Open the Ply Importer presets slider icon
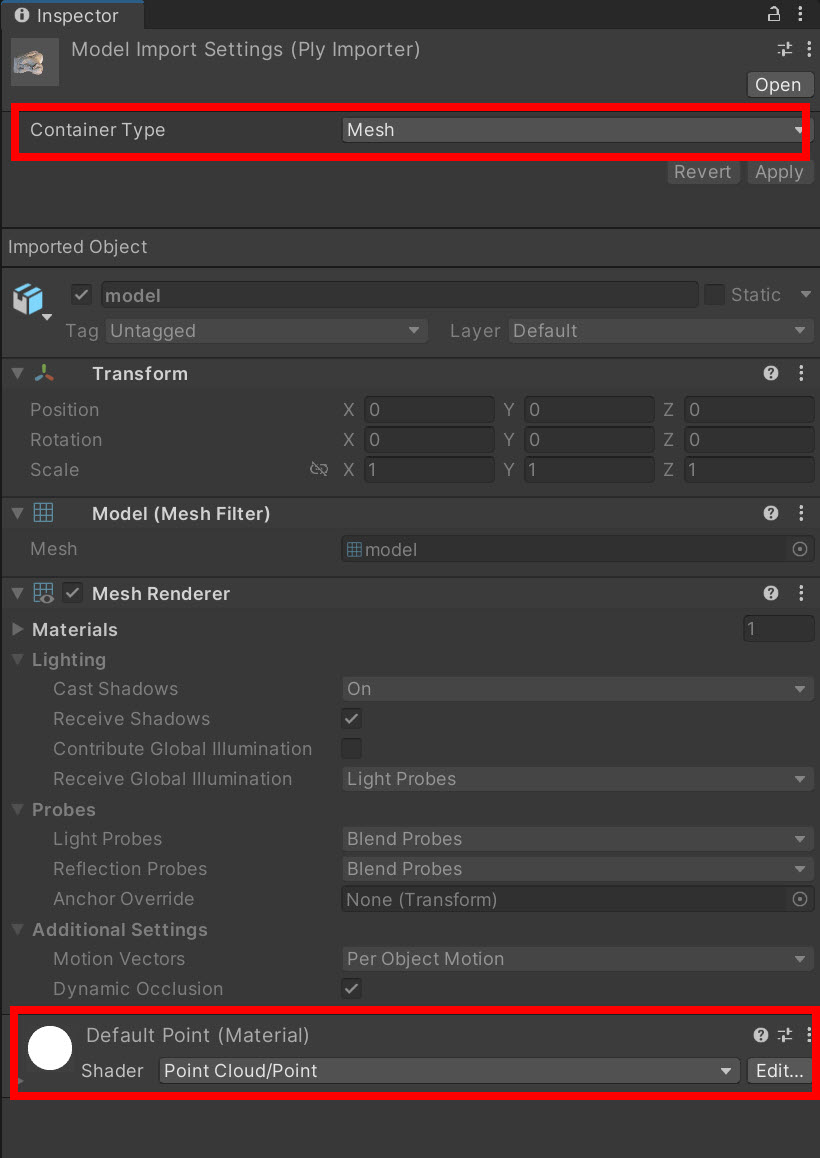 pos(785,49)
